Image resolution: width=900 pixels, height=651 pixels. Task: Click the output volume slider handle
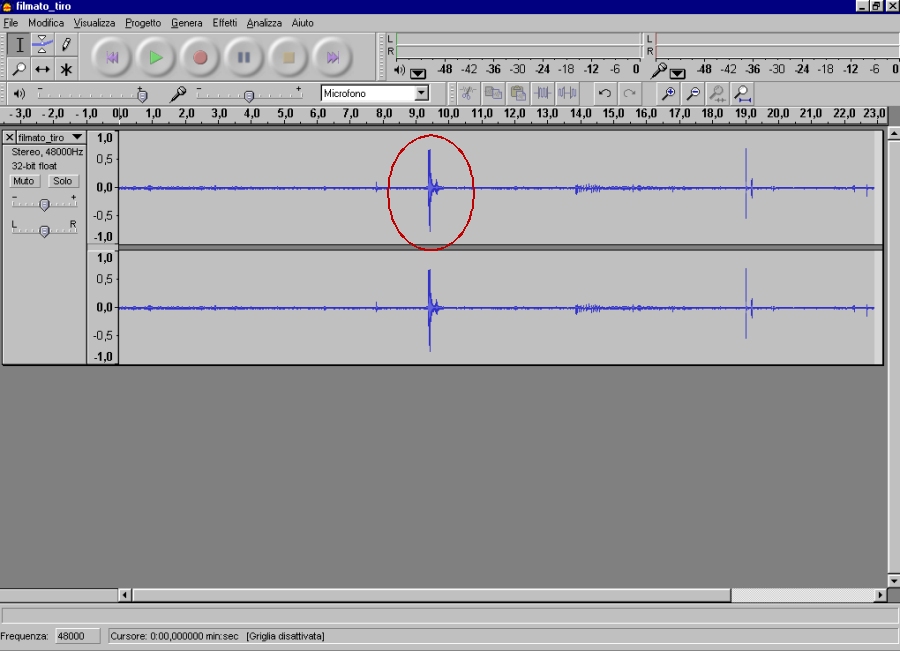tap(142, 95)
